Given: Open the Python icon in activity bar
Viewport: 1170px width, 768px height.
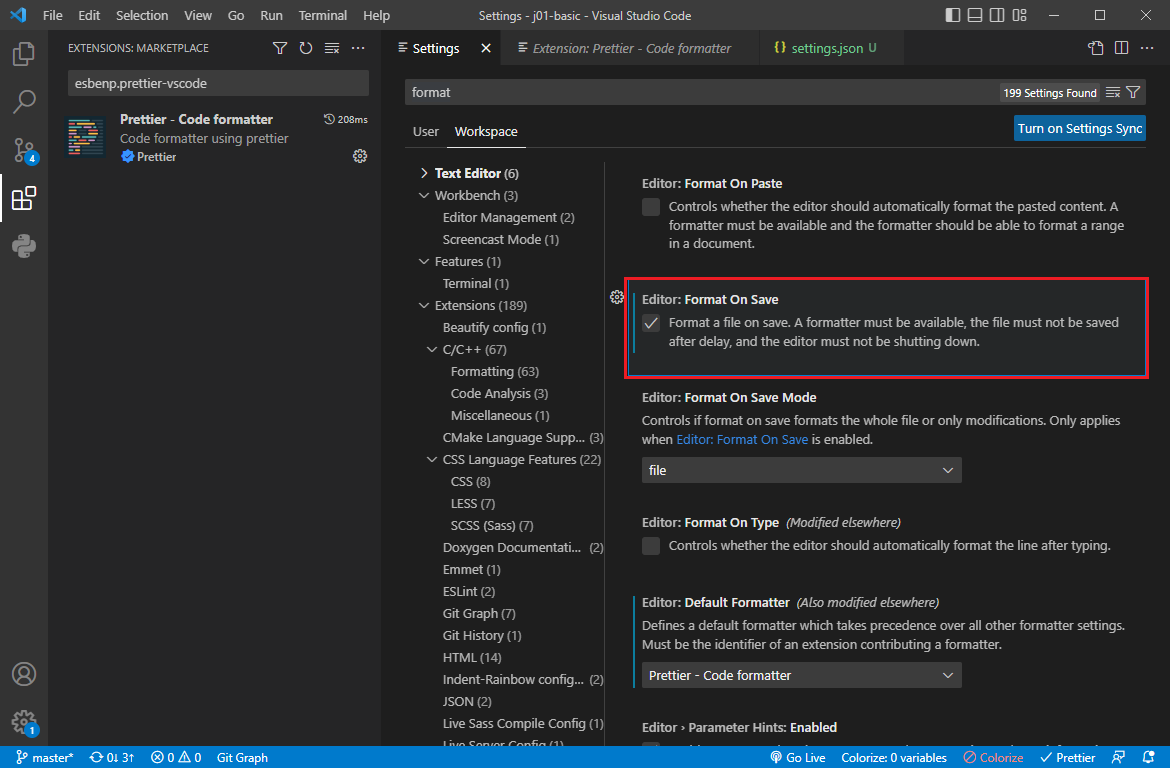Looking at the screenshot, I should pyautogui.click(x=24, y=246).
